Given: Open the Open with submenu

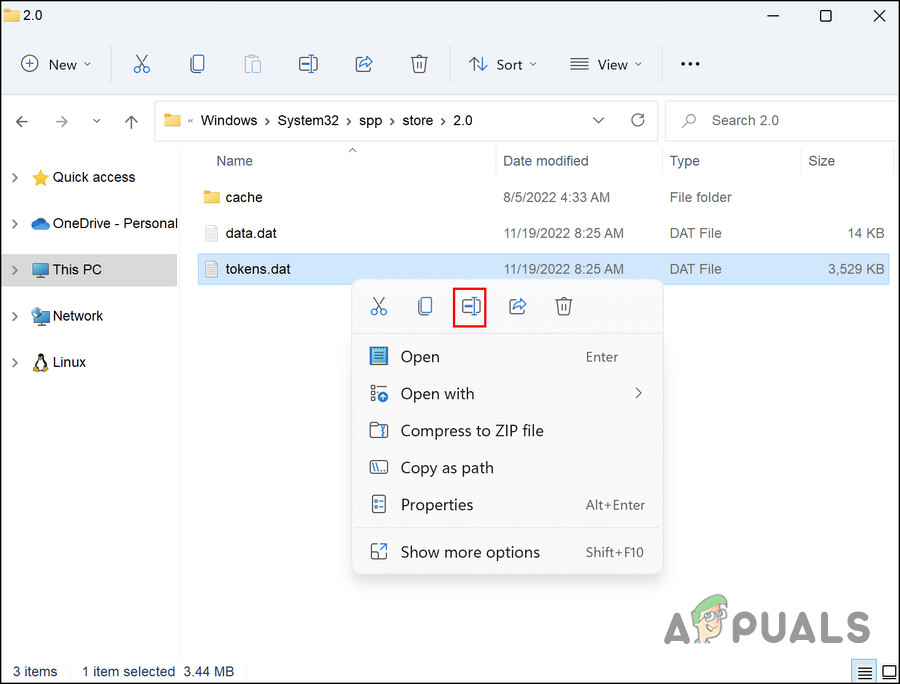Looking at the screenshot, I should (x=507, y=394).
